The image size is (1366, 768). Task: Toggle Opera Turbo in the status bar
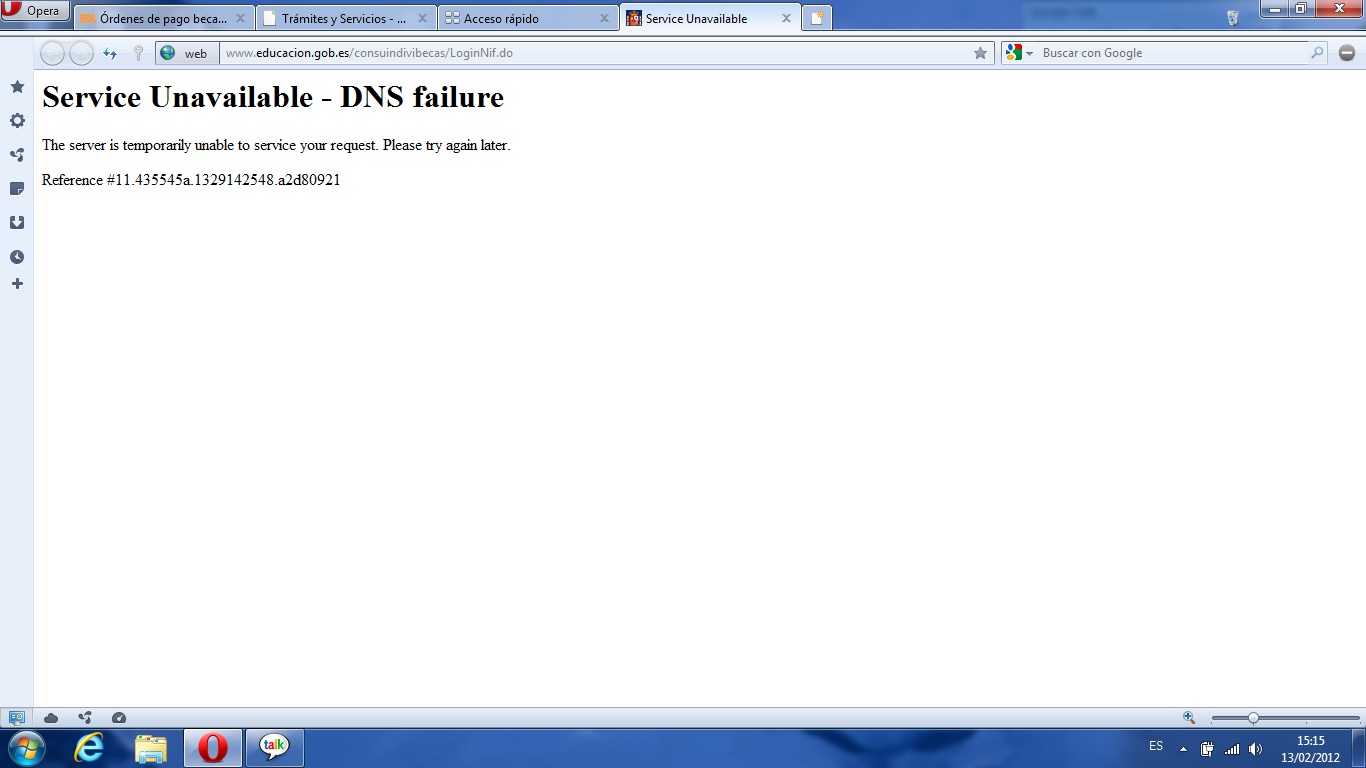point(119,717)
